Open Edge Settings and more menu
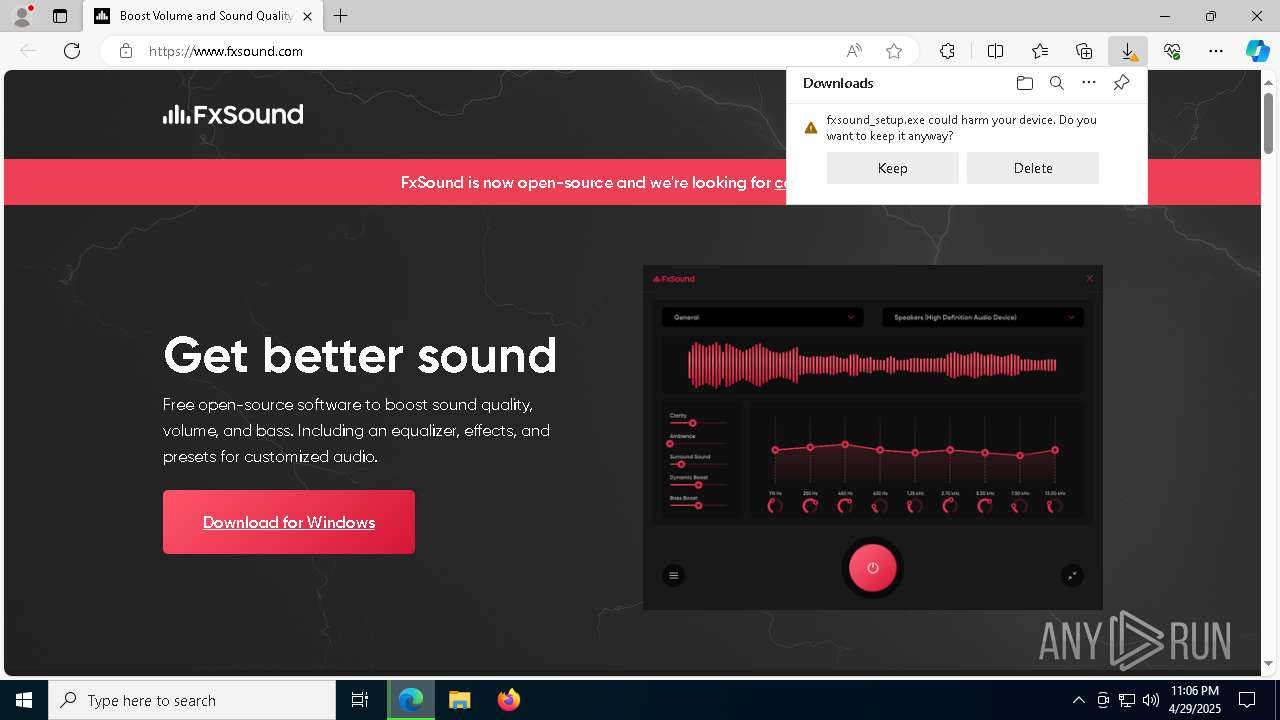 1216,51
